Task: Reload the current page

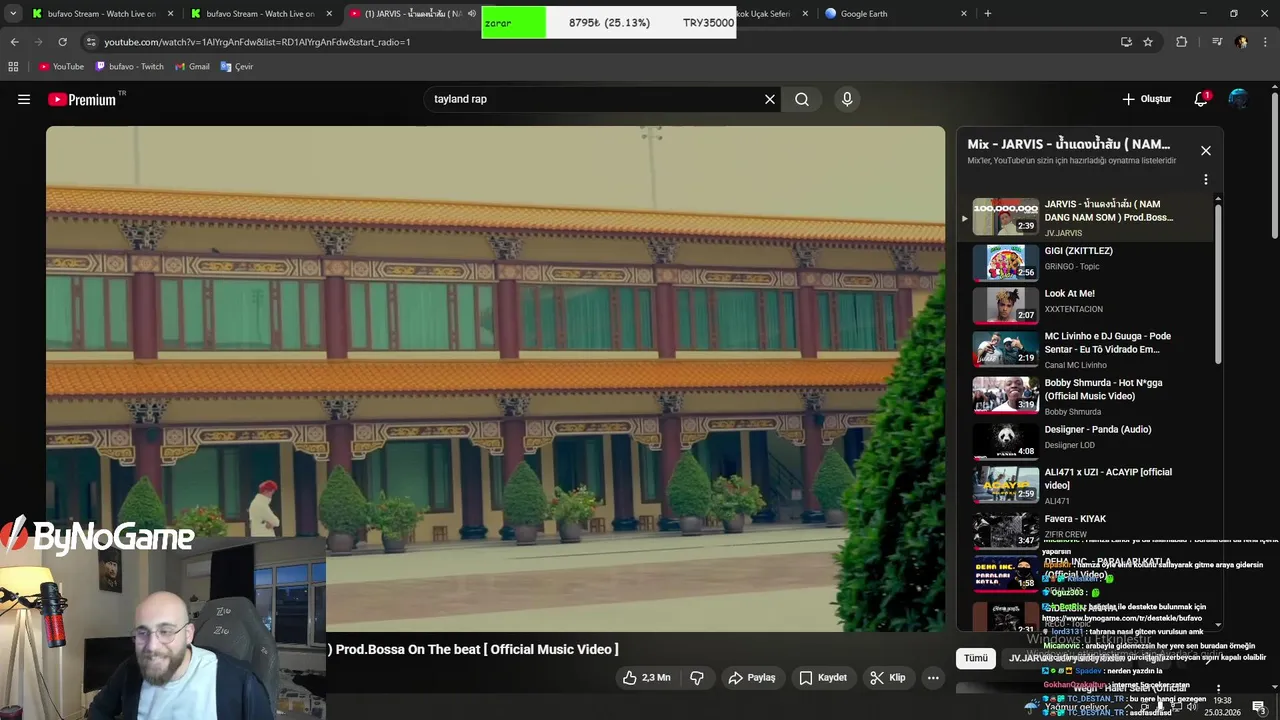Action: [62, 42]
